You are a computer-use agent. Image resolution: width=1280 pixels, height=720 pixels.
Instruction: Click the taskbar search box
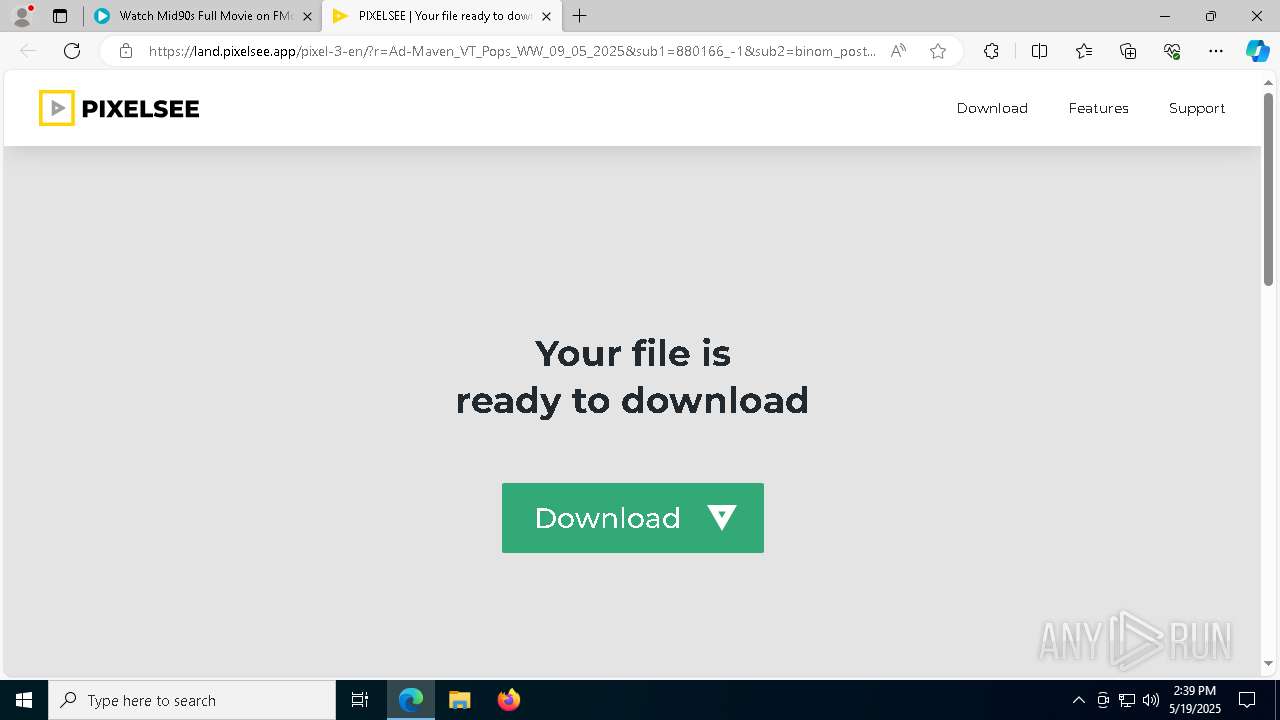click(x=192, y=700)
